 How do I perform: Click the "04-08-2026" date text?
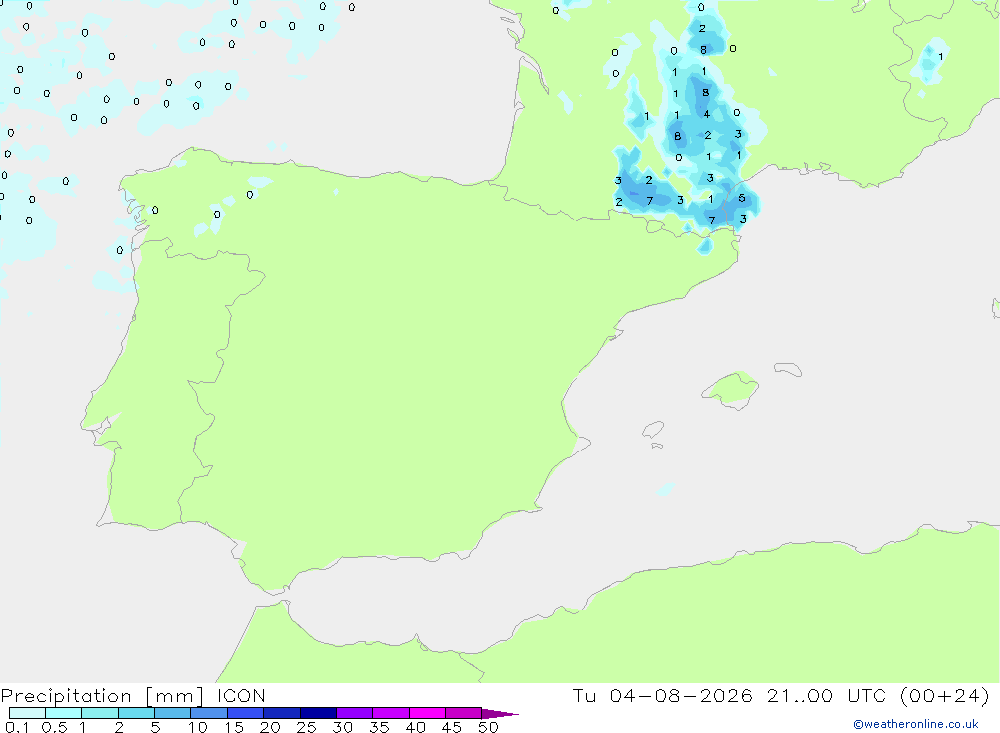pos(681,695)
